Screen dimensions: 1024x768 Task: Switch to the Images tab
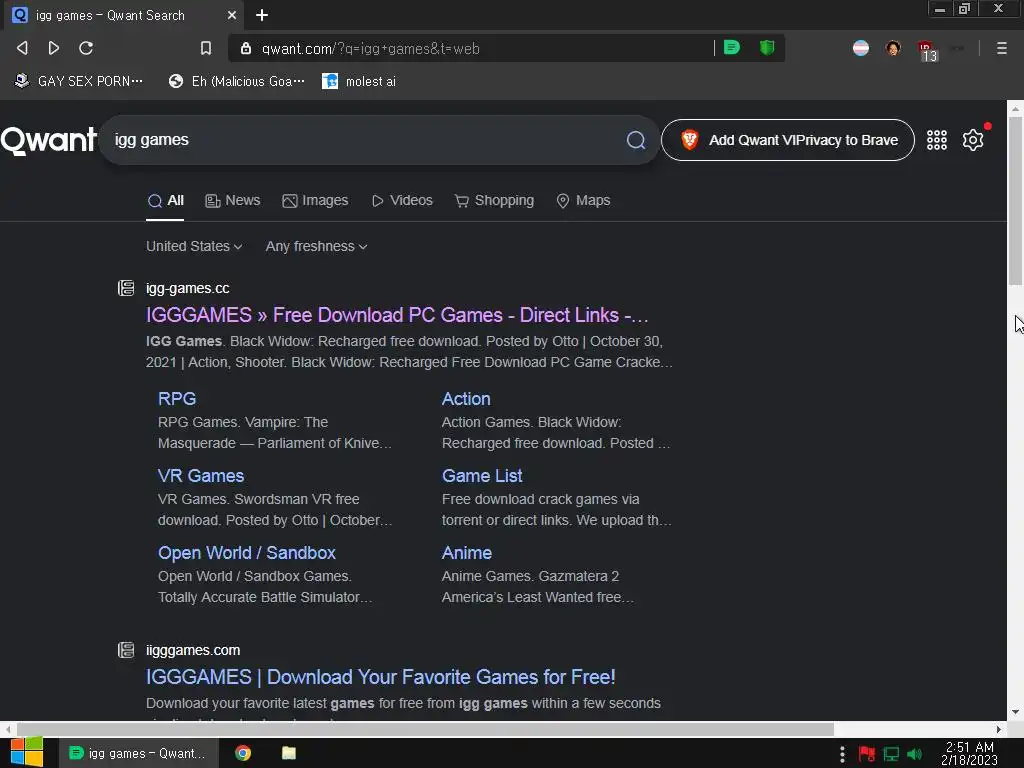click(315, 200)
